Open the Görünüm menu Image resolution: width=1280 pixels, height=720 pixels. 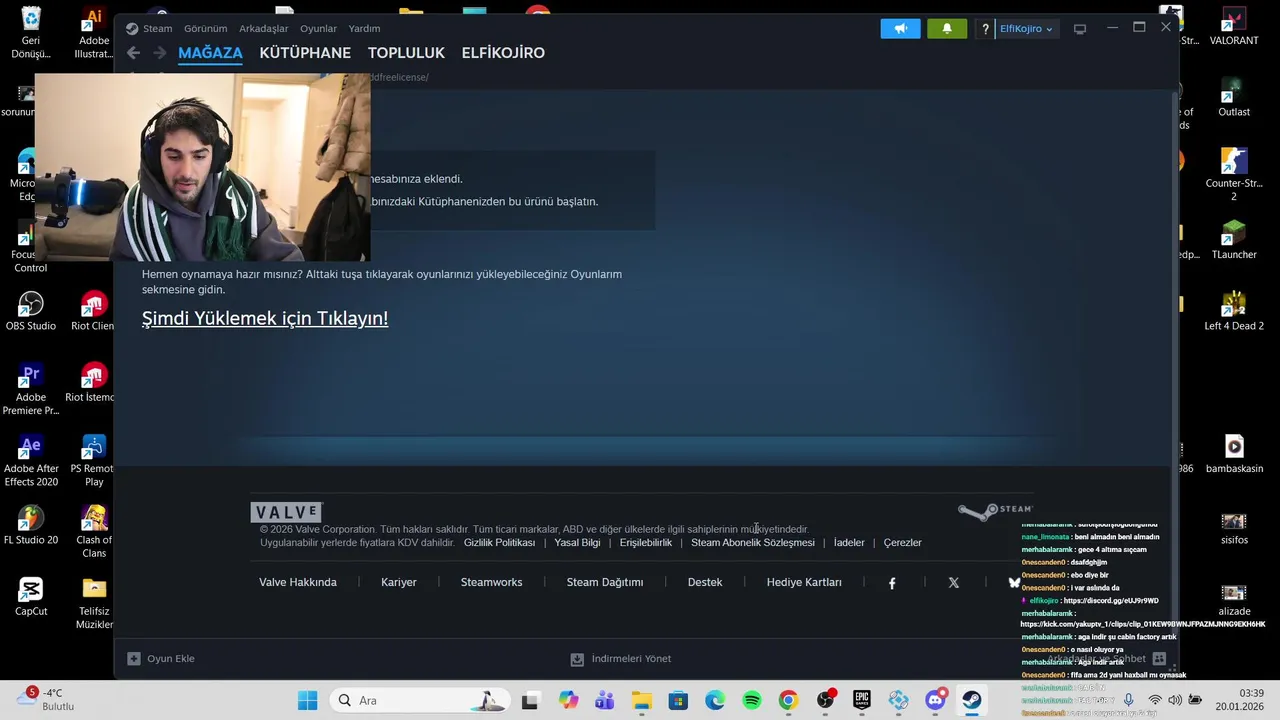(x=205, y=28)
